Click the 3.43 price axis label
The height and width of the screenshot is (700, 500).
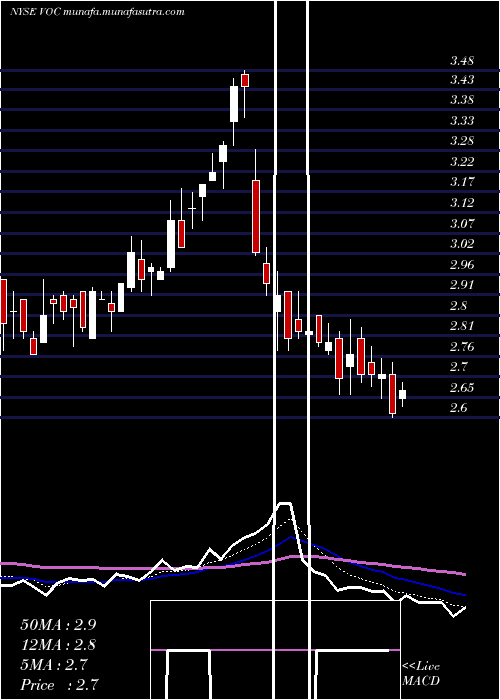point(462,80)
